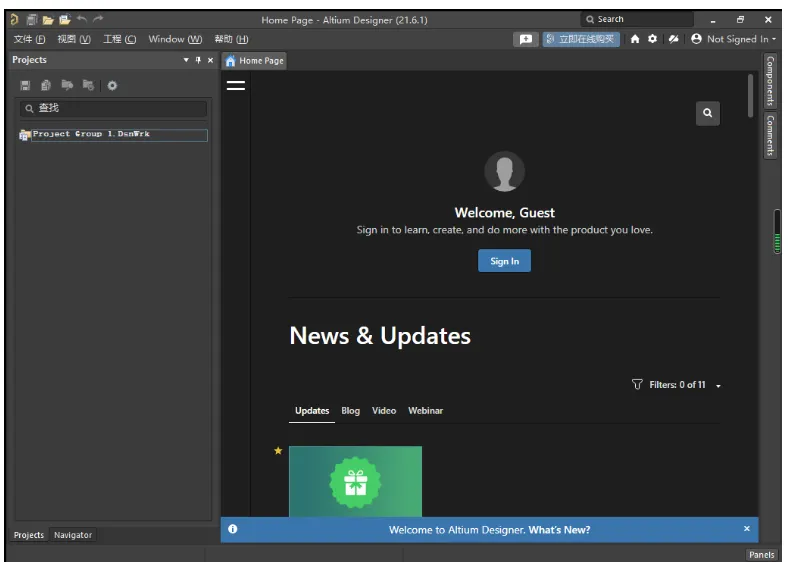Open preferences with the top-right gear icon
Image resolution: width=788 pixels, height=562 pixels.
[652, 39]
